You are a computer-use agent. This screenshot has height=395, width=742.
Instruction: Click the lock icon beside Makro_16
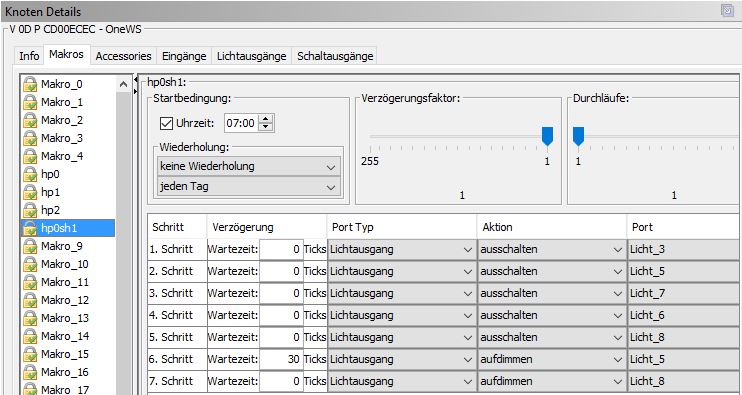30,372
